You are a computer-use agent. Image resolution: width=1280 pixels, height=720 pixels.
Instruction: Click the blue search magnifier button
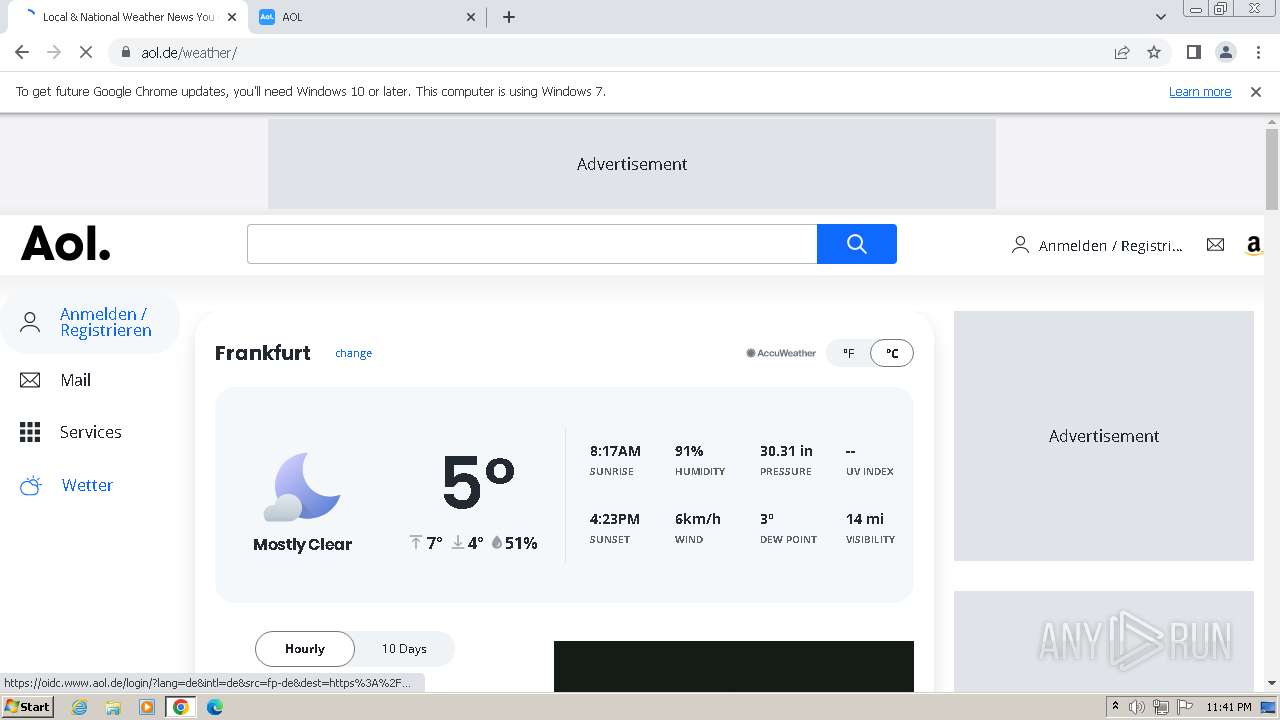[x=856, y=244]
